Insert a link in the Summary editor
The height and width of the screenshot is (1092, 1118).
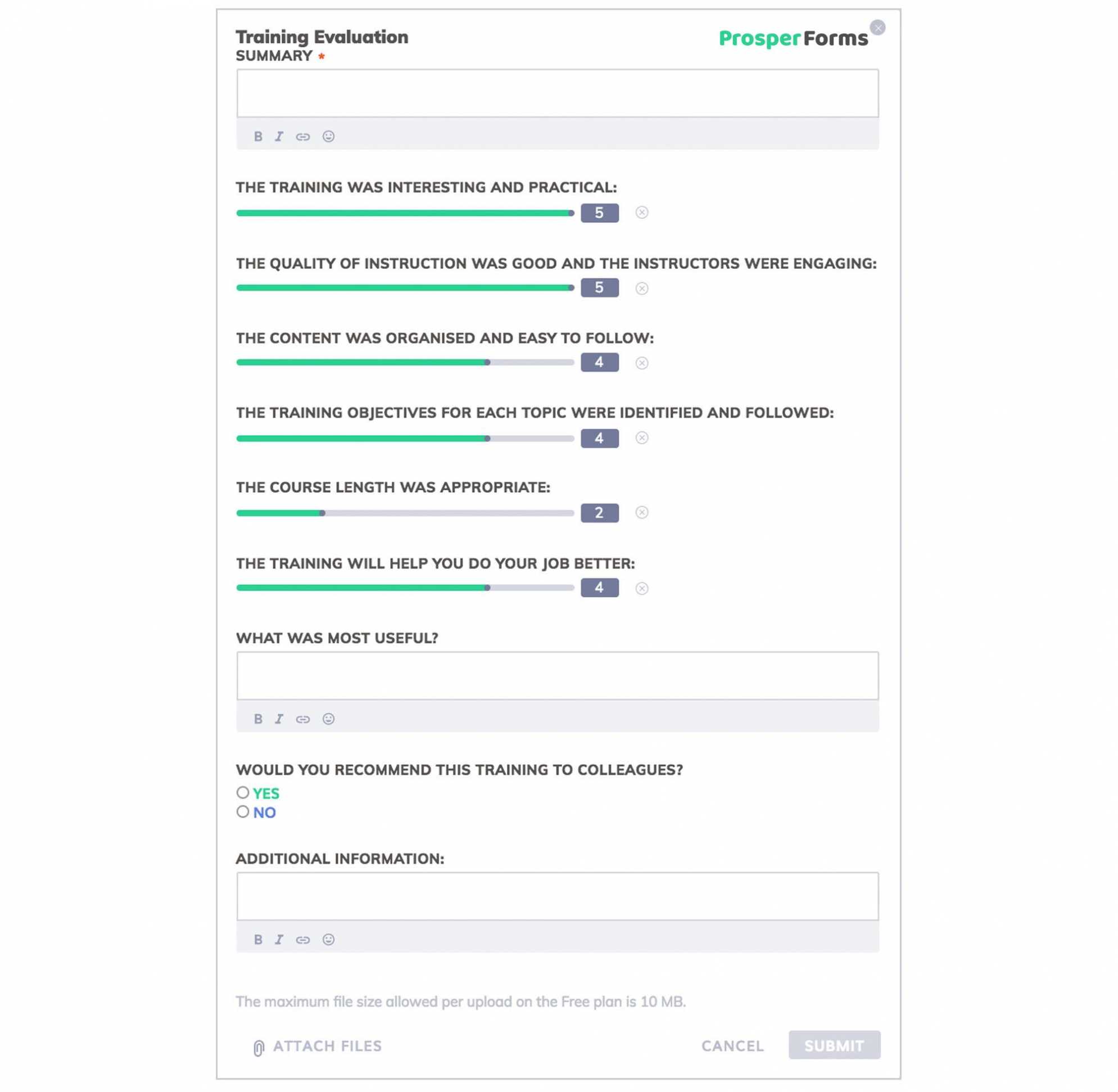(302, 137)
